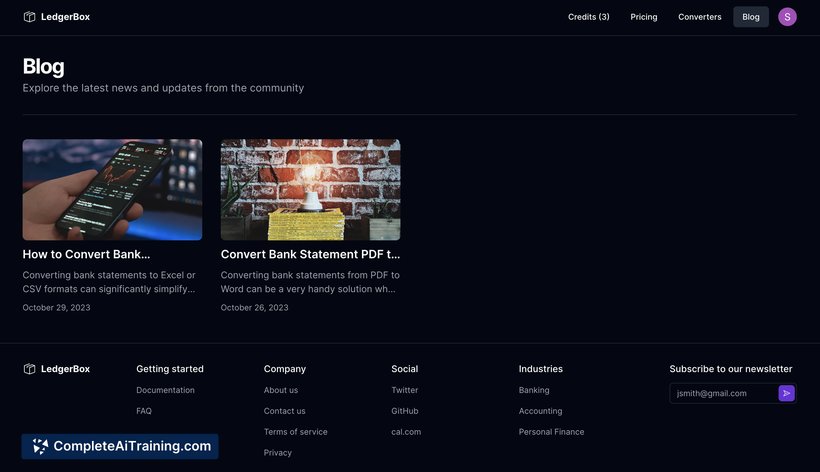The width and height of the screenshot is (820, 472).
Task: Click the CompleteAiTraining.com watermark logo
Action: (120, 446)
